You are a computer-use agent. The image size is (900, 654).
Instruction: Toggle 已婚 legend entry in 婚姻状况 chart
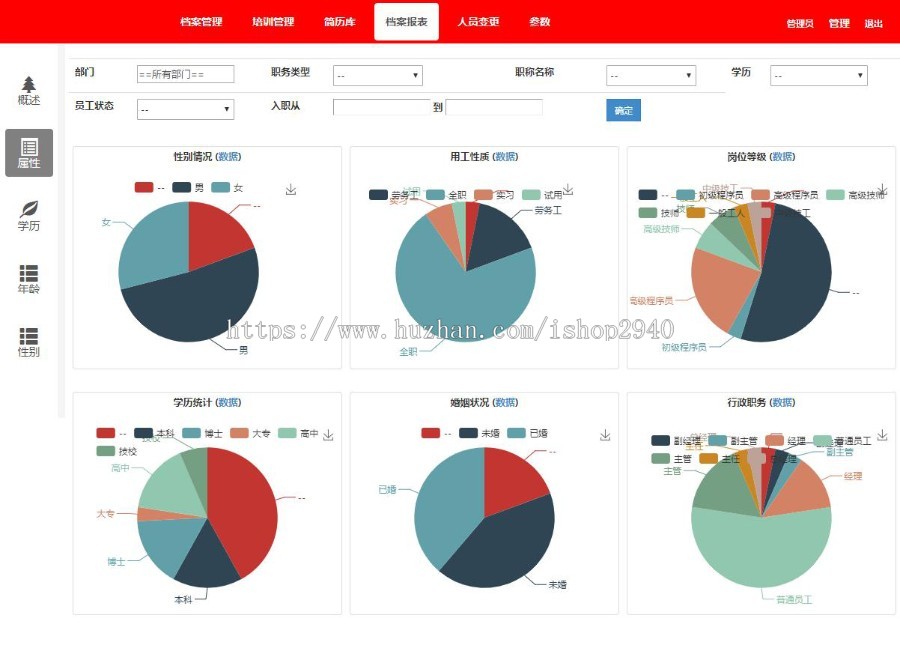pyautogui.click(x=527, y=433)
